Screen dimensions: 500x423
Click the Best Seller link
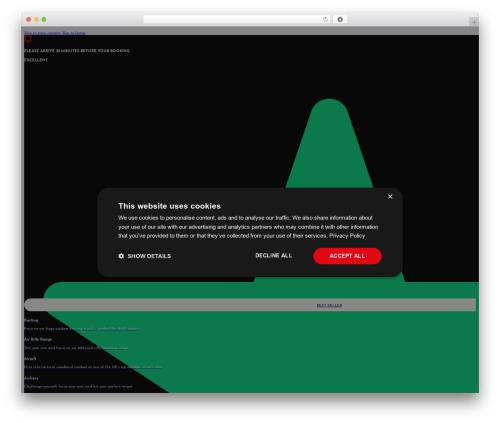(329, 305)
